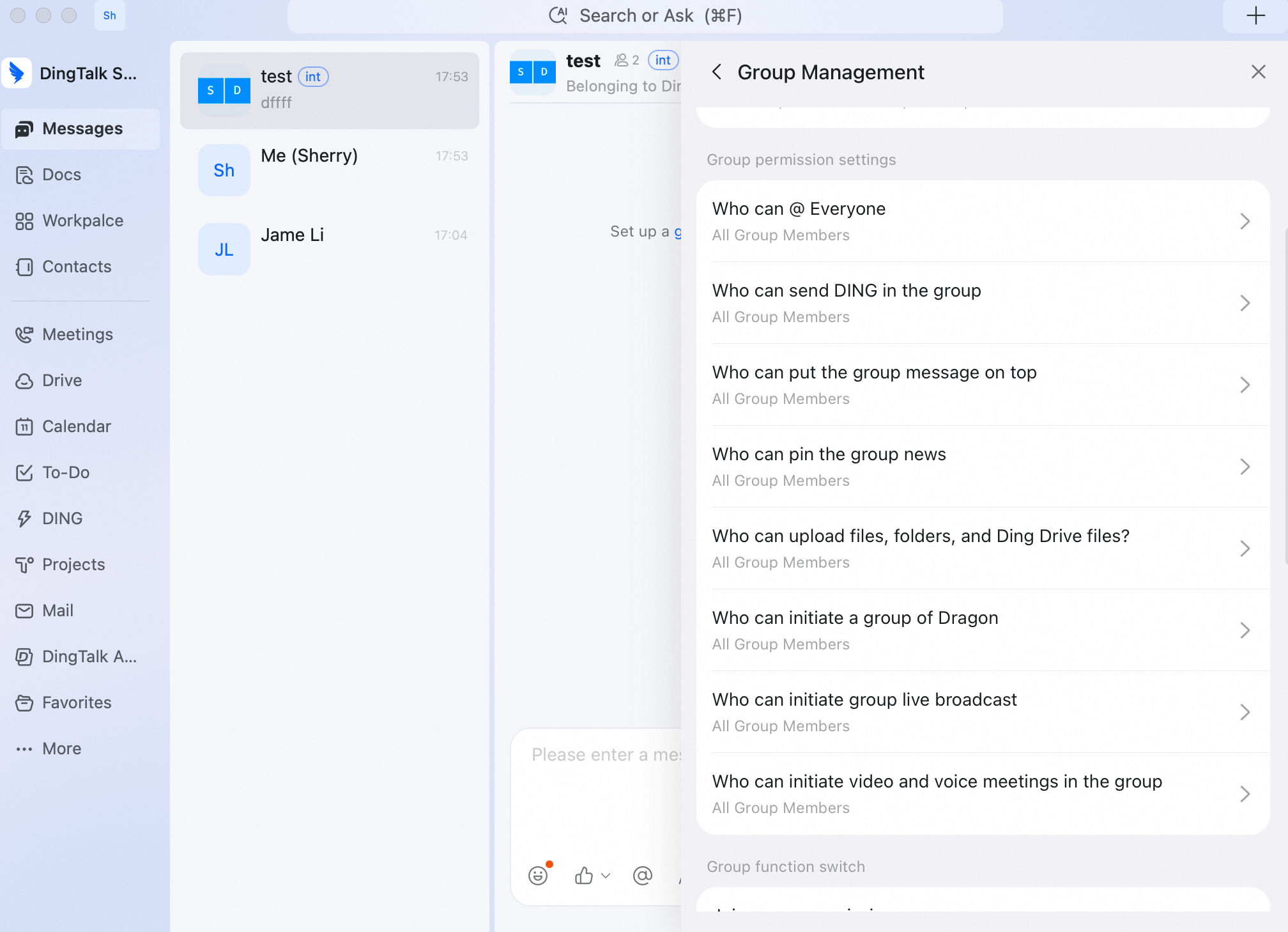Click the To-Do checkmark icon
The height and width of the screenshot is (932, 1288).
[24, 472]
